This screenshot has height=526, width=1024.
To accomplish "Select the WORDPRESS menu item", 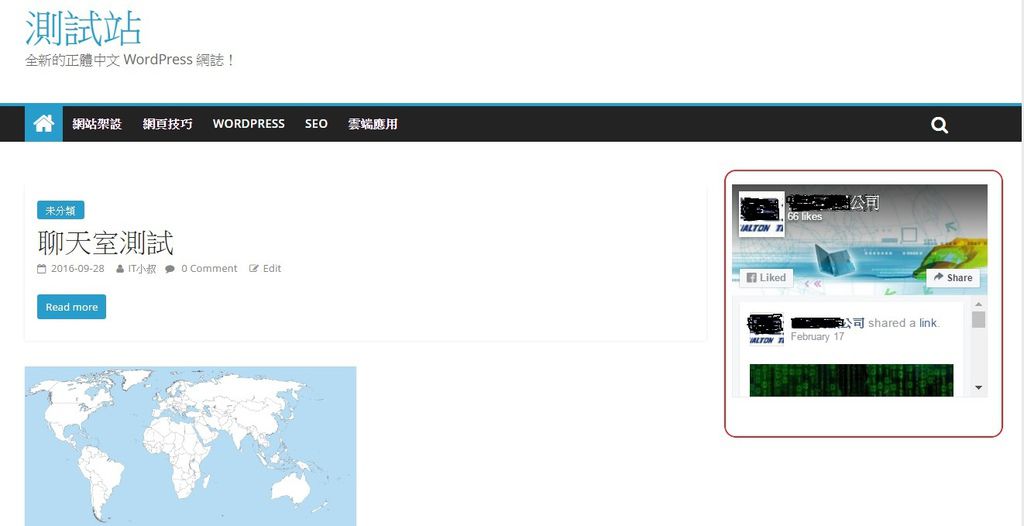I will pos(249,123).
